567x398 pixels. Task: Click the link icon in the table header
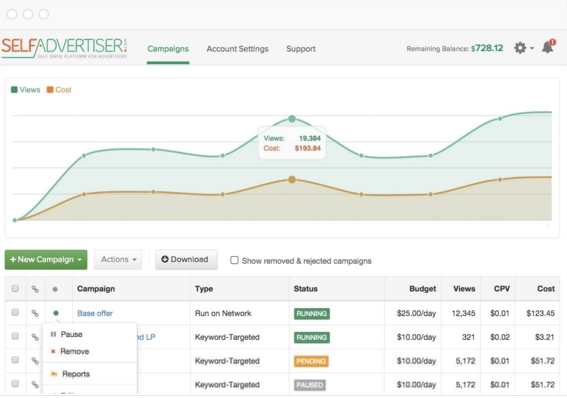point(35,289)
